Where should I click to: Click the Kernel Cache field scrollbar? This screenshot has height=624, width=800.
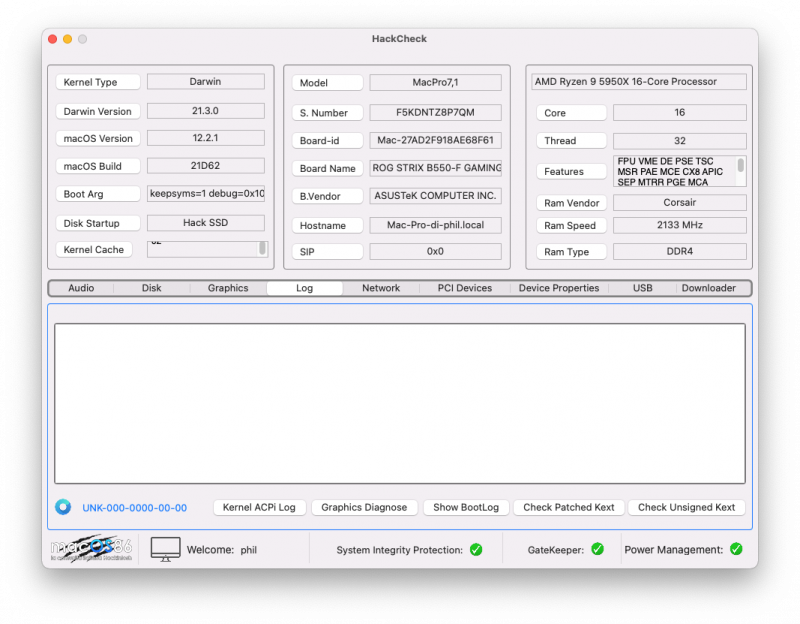263,248
